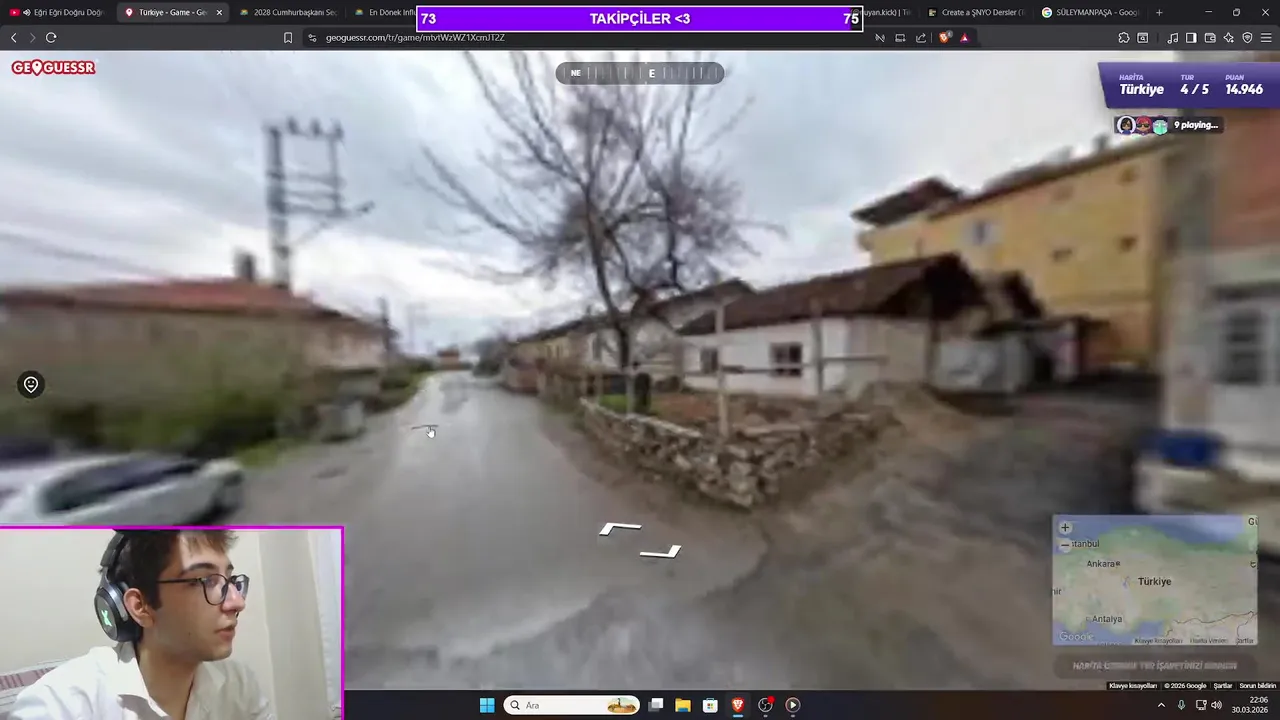Image resolution: width=1280 pixels, height=720 pixels.
Task: Click the Street View compass bar
Action: [639, 73]
